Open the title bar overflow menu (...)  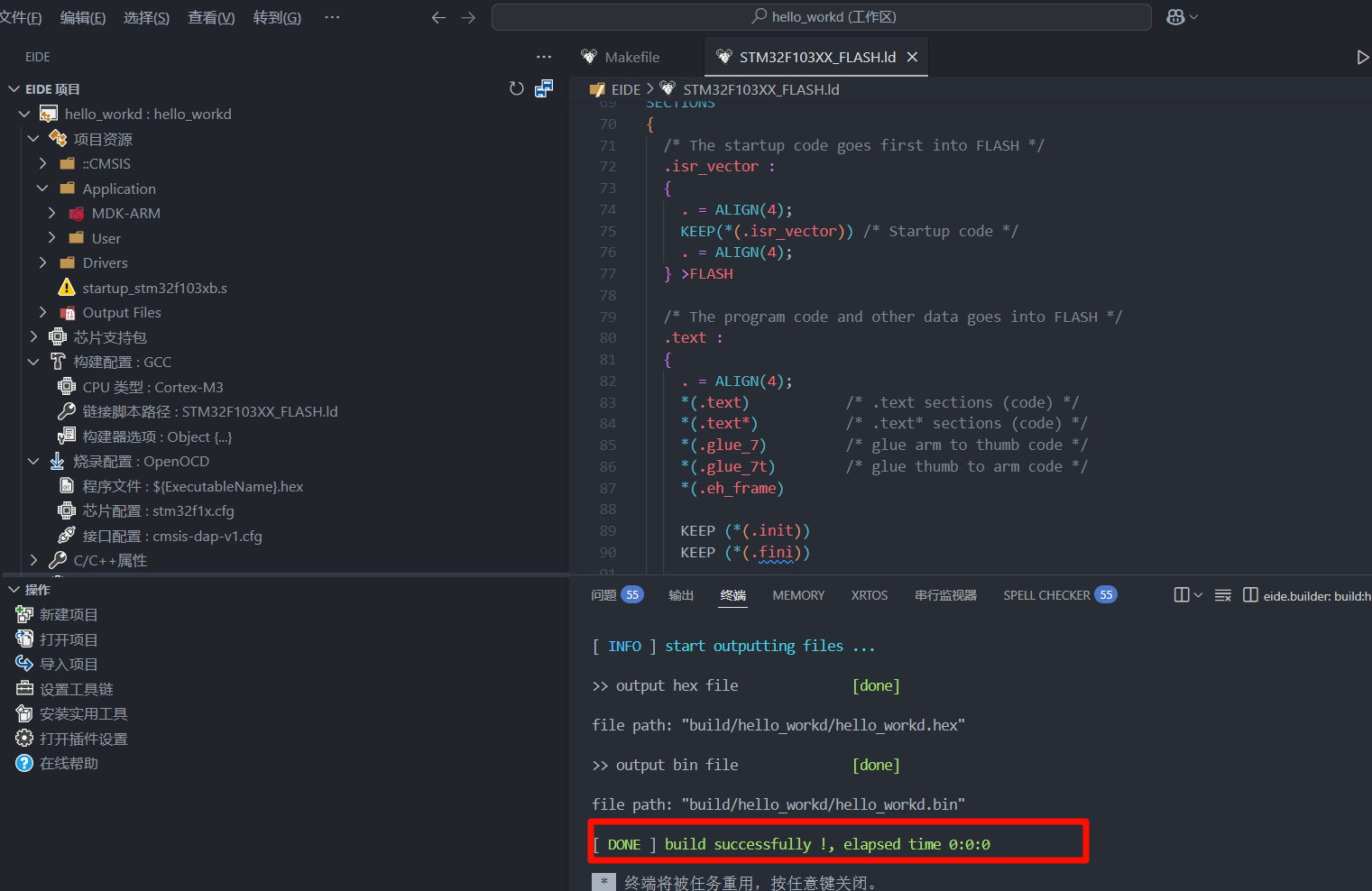332,17
